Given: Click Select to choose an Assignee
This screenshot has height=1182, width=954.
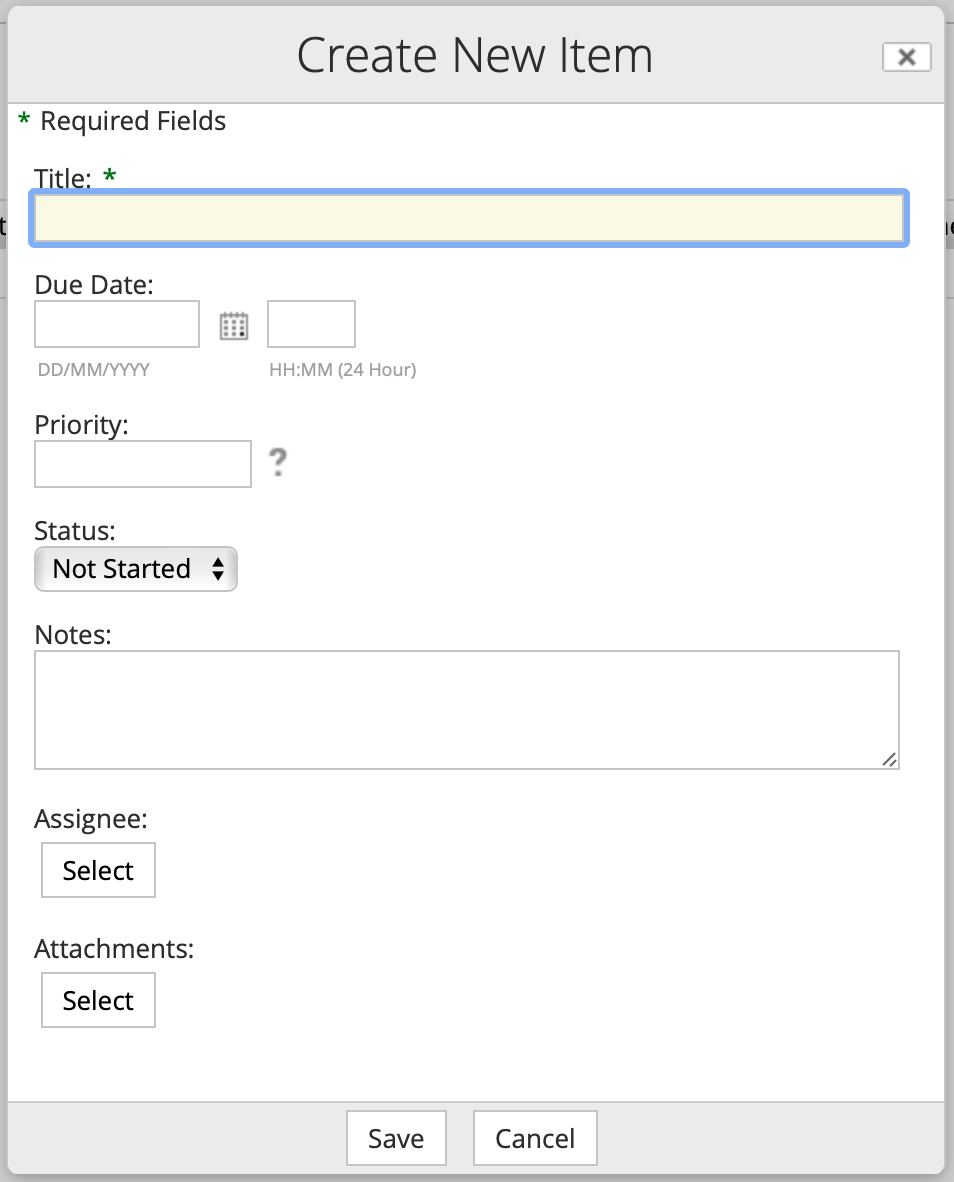Looking at the screenshot, I should (98, 870).
